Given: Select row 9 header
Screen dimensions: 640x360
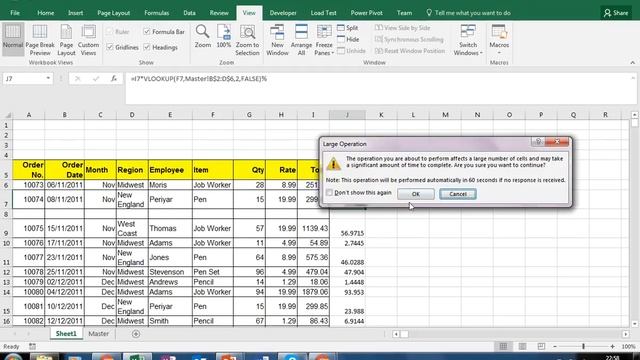Looking at the screenshot, I should pyautogui.click(x=6, y=228).
